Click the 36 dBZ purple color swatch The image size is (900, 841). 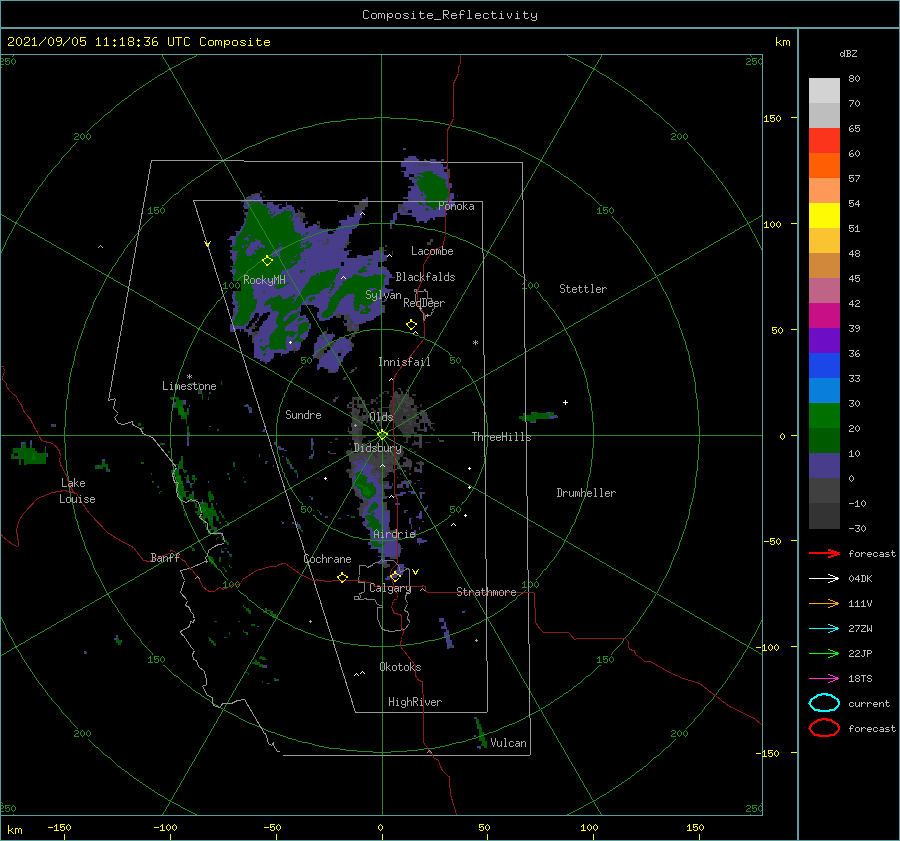824,341
